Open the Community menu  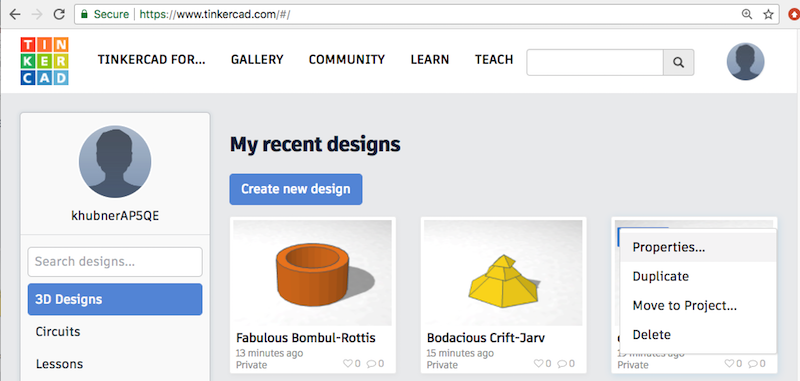click(347, 60)
